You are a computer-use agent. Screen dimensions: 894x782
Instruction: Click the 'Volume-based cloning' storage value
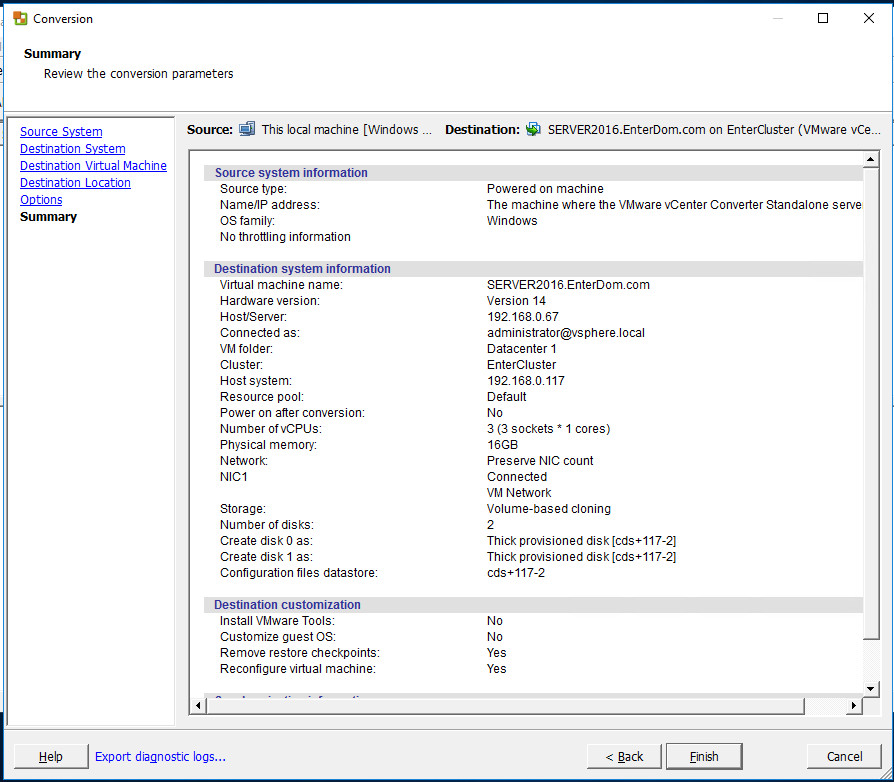pos(548,508)
